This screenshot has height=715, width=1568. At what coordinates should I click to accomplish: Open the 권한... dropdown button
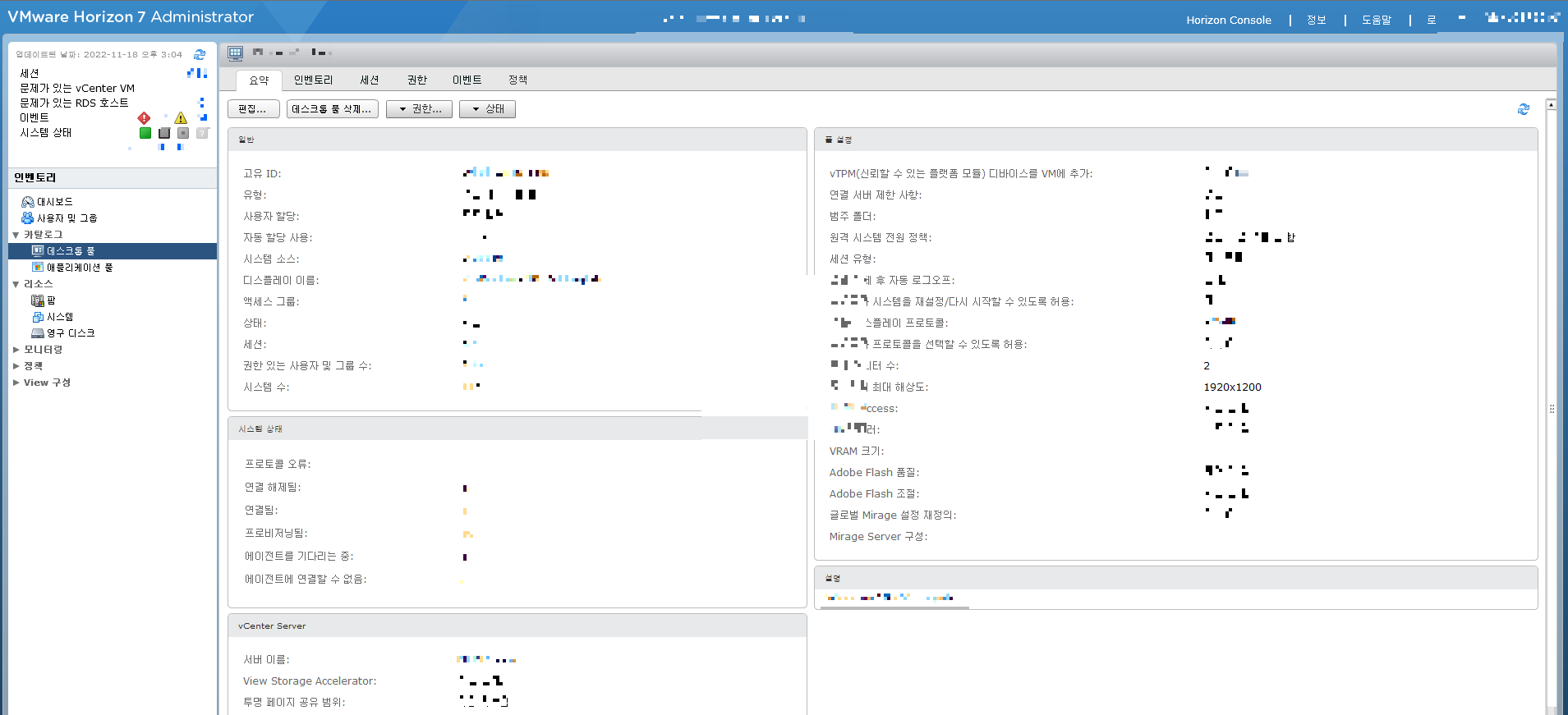click(x=419, y=109)
